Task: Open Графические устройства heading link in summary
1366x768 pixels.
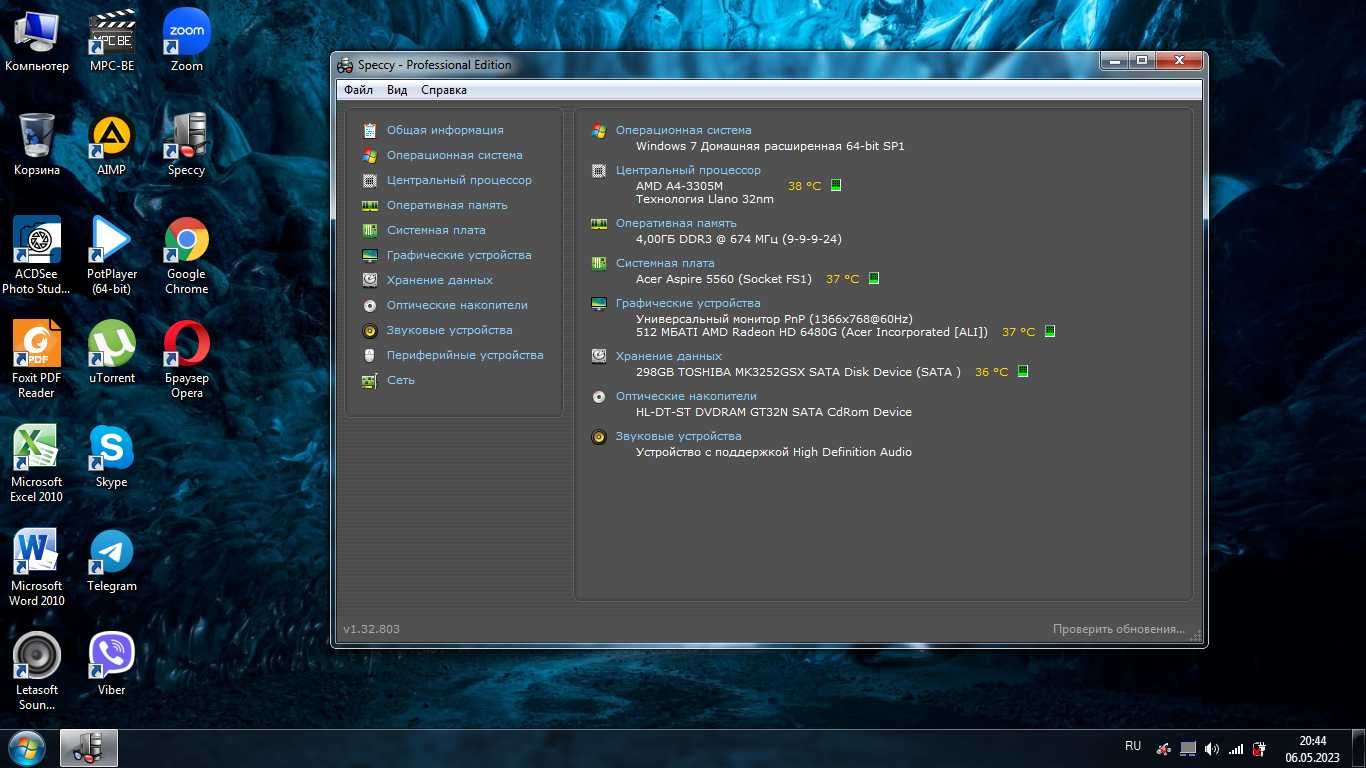Action: point(688,303)
